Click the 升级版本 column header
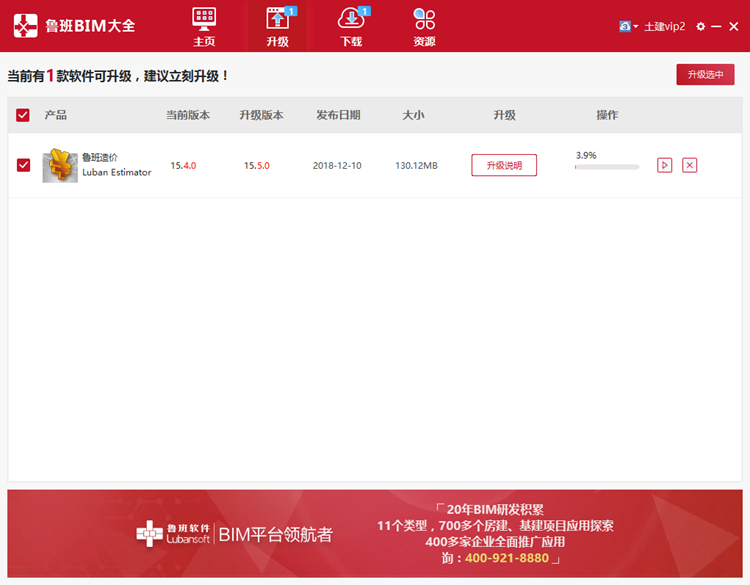The image size is (750, 585). point(261,115)
